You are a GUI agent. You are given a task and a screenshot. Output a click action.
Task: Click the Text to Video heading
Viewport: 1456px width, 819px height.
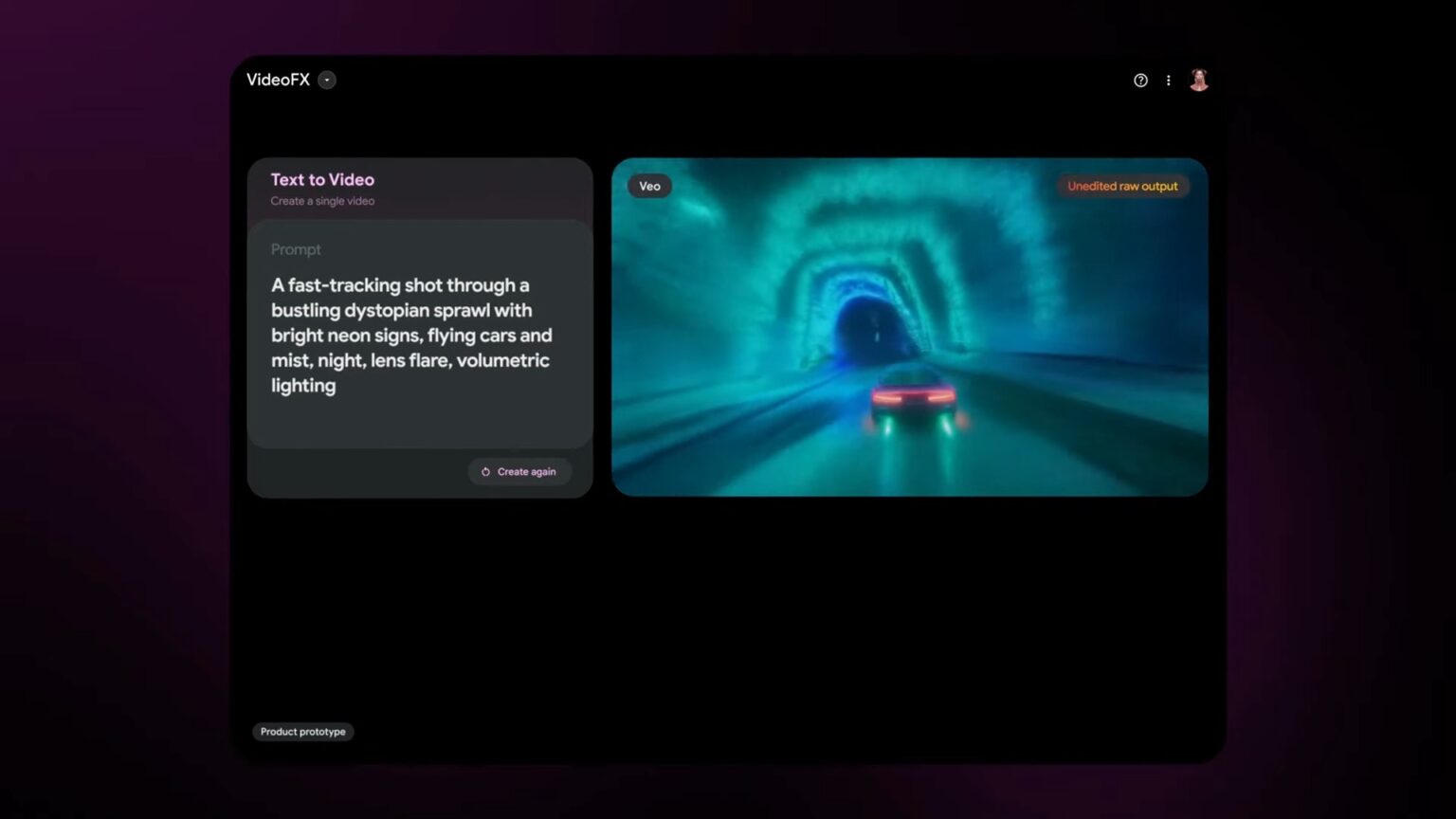[322, 179]
